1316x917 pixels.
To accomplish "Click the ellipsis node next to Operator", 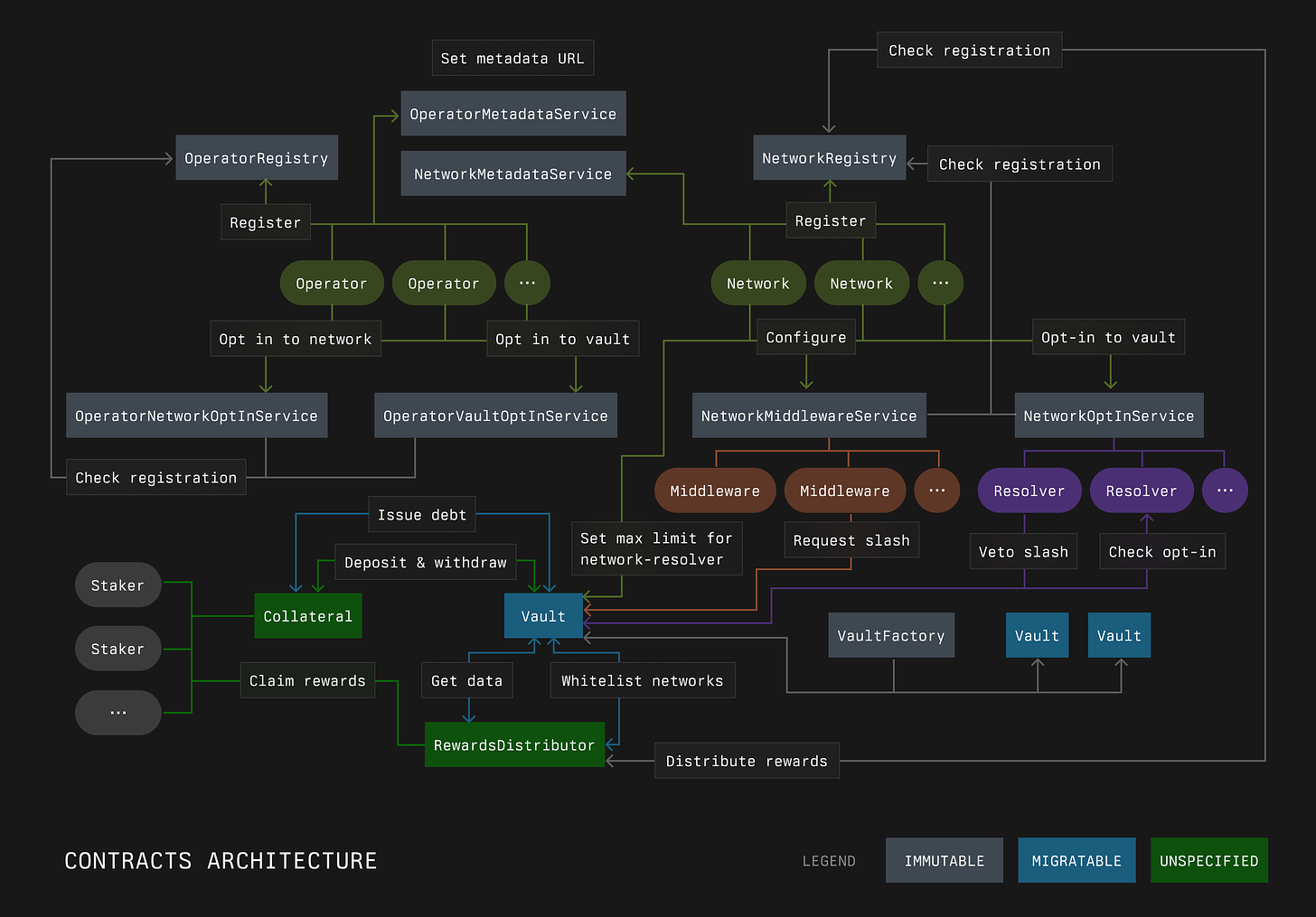I will [x=527, y=283].
